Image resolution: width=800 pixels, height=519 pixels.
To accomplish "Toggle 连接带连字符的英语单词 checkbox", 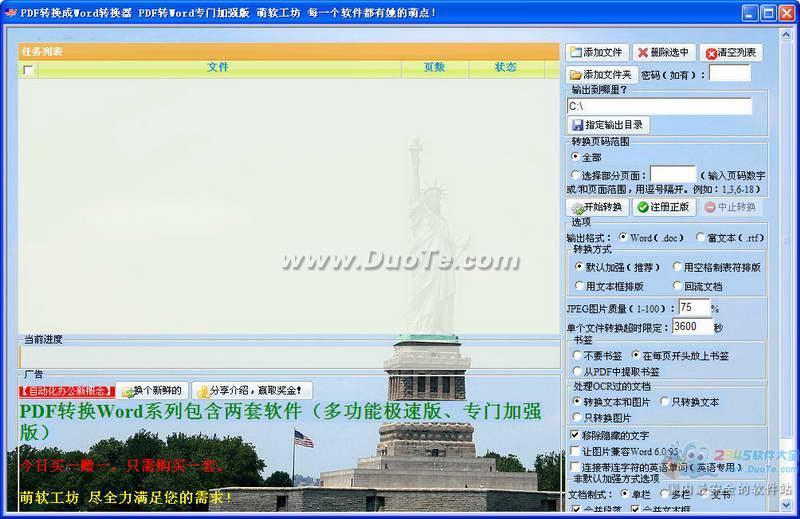I will [575, 467].
